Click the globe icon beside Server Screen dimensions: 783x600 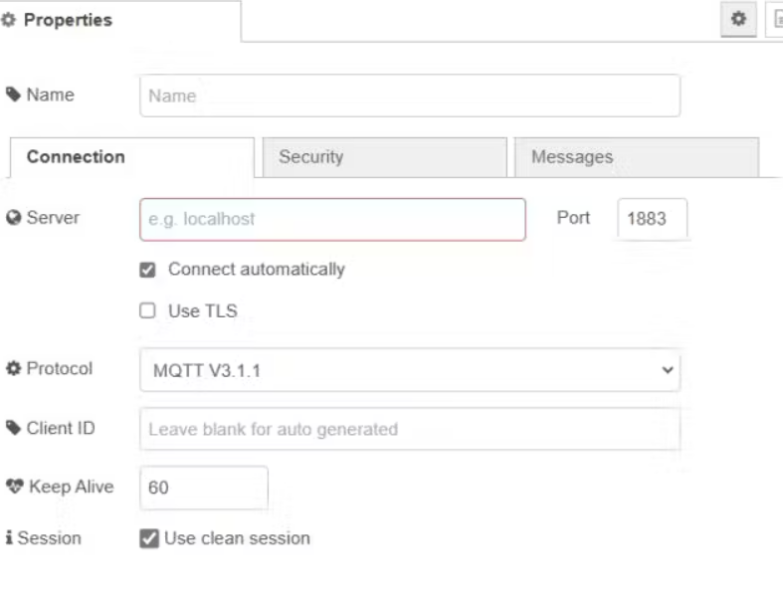[x=14, y=218]
